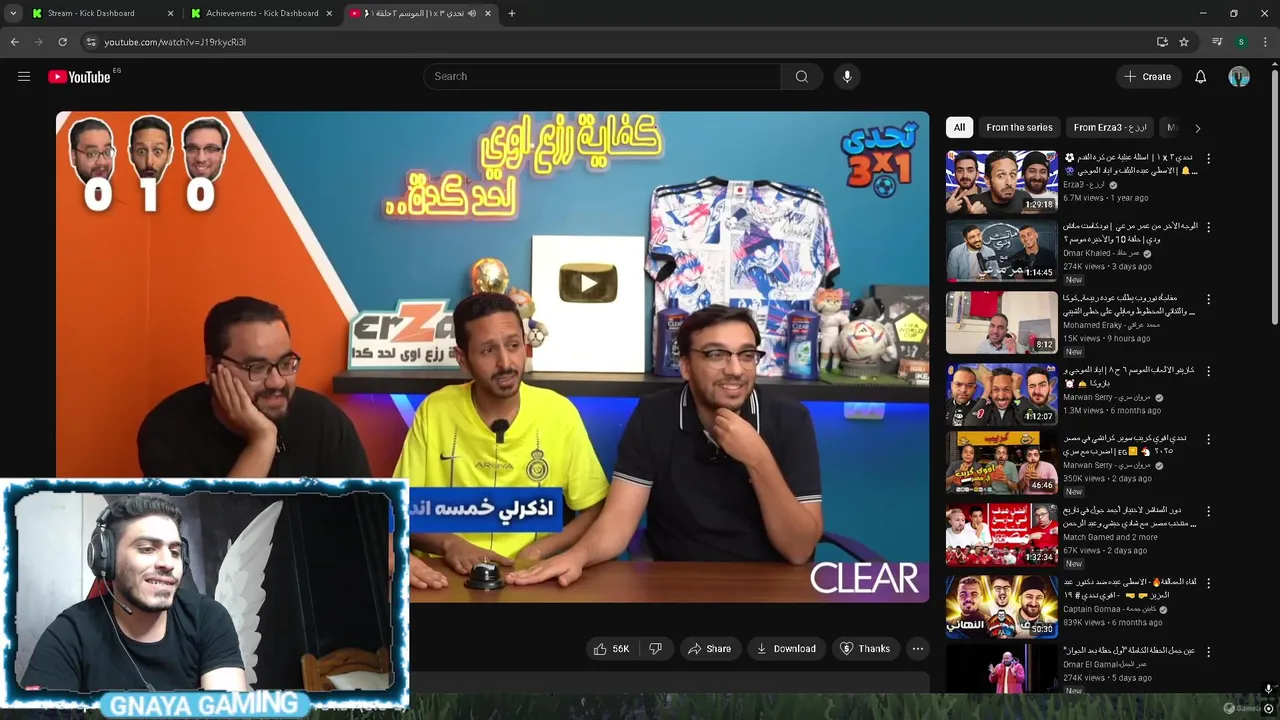Click the page vertical scrollbar
This screenshot has width=1280, height=720.
1273,195
